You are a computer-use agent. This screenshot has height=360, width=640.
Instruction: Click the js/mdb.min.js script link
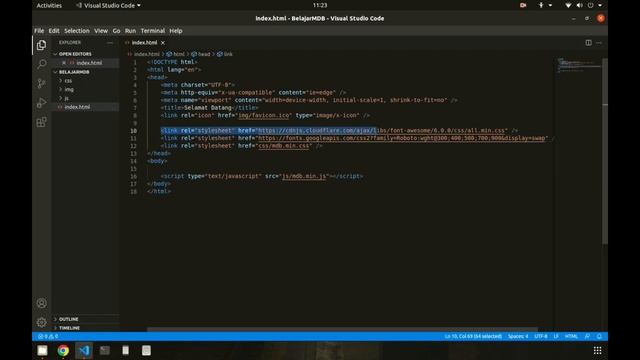[304, 176]
